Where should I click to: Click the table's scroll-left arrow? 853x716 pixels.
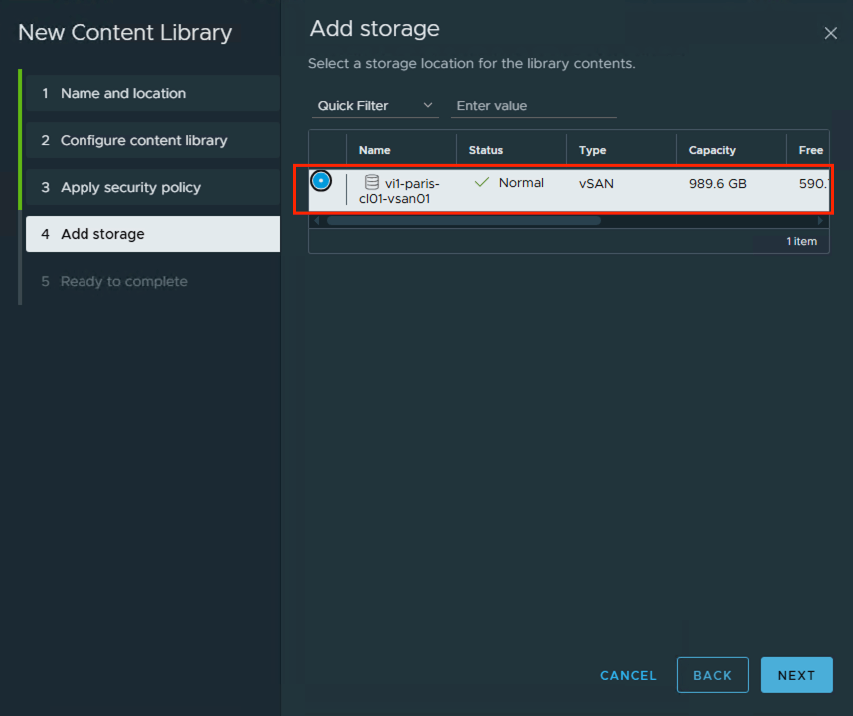click(318, 220)
